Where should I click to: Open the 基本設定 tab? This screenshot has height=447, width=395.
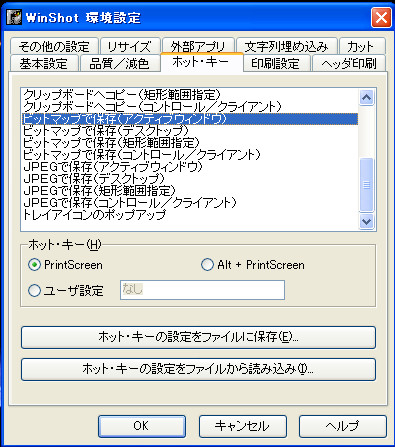tap(44, 63)
